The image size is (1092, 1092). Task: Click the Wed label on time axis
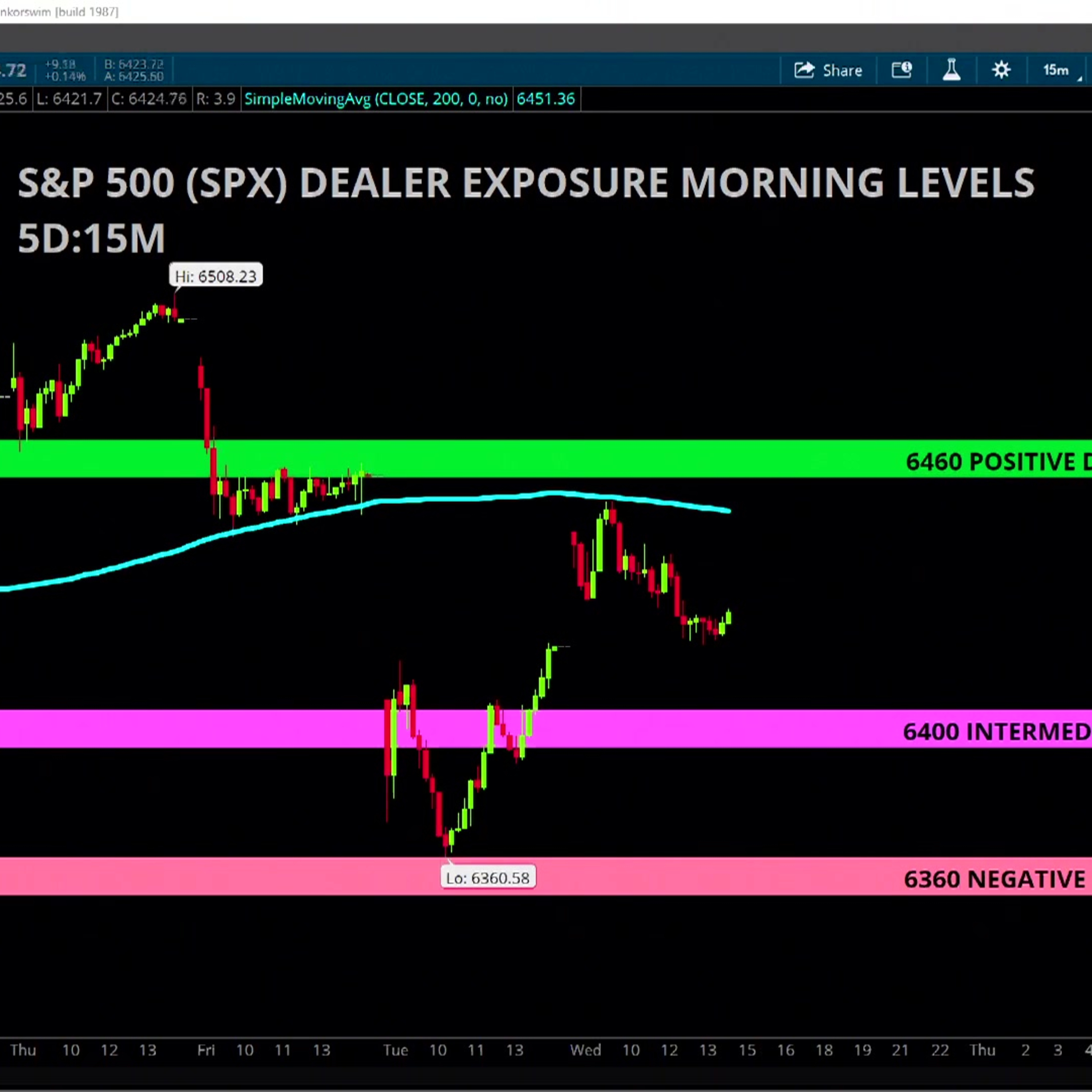[585, 1050]
